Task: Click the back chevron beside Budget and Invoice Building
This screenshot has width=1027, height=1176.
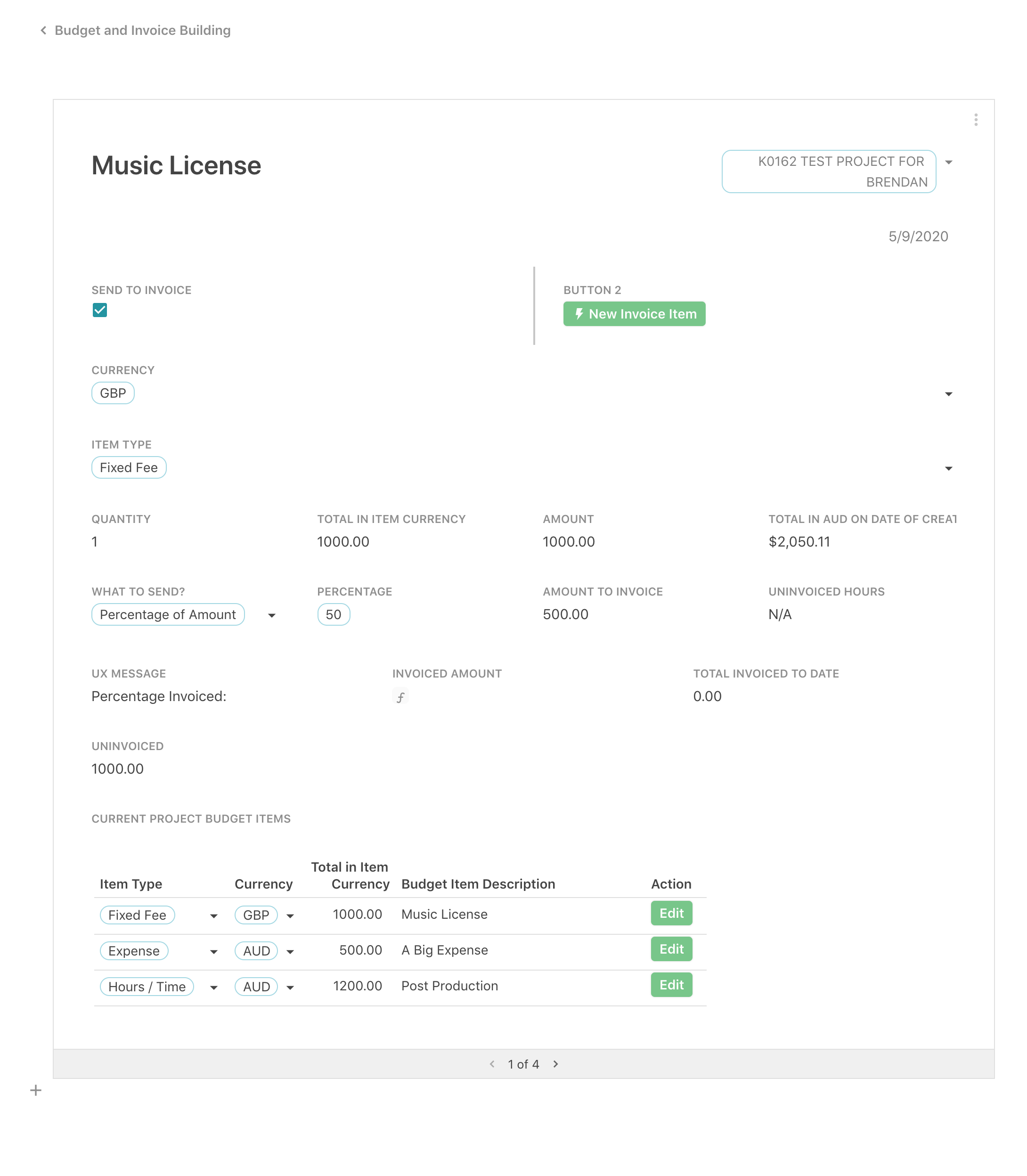Action: click(x=43, y=30)
